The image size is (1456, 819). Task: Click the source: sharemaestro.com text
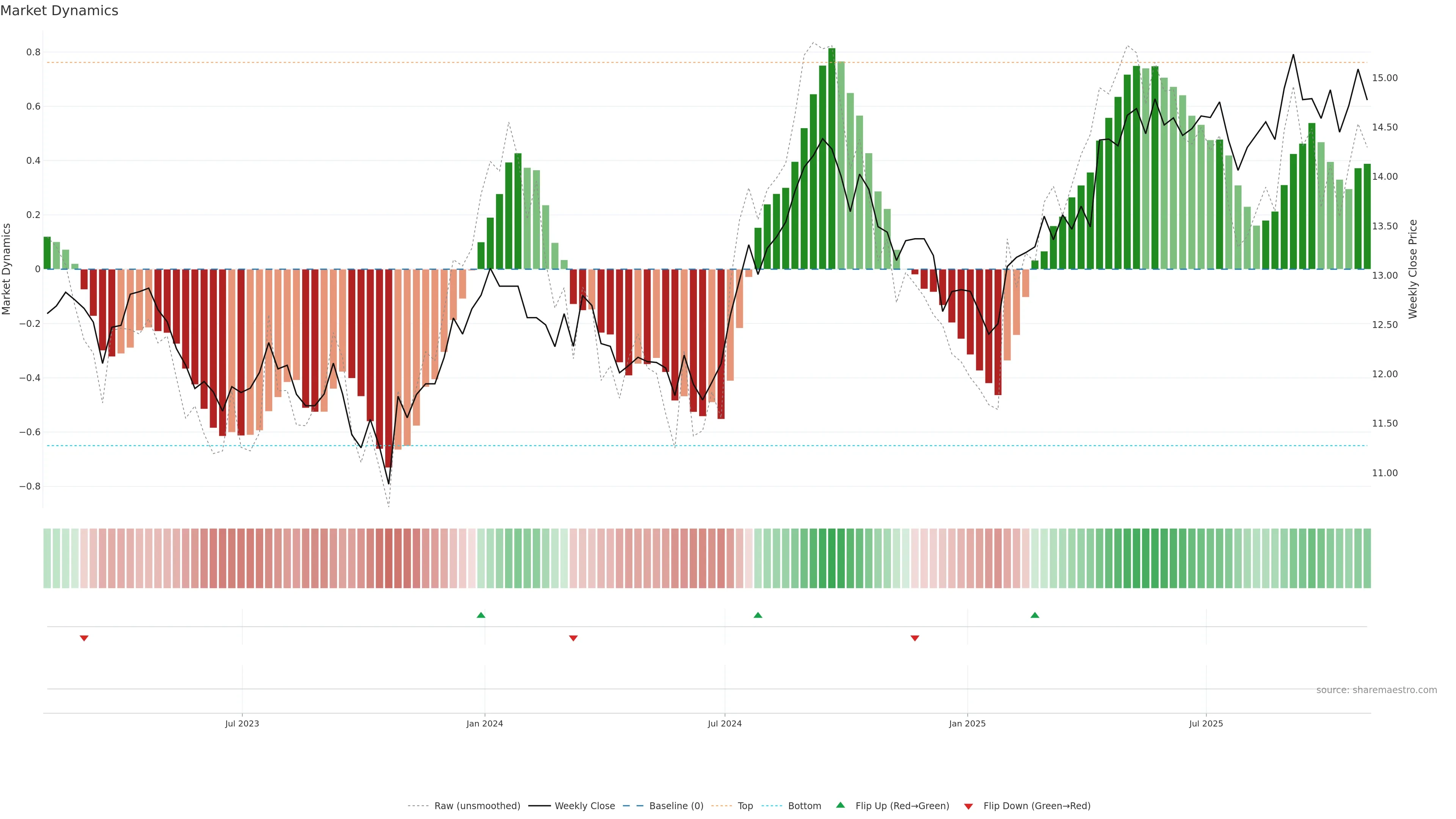[1376, 690]
